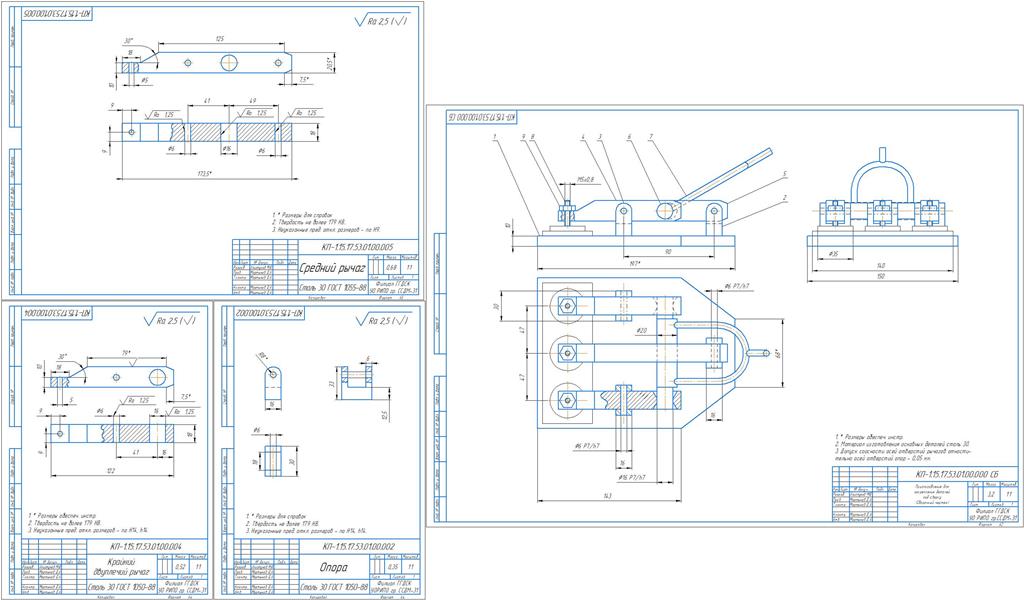The height and width of the screenshot is (600, 1024).
Task: Click the note "Допуск соосности" on the assembly sheet
Action: [x=904, y=453]
